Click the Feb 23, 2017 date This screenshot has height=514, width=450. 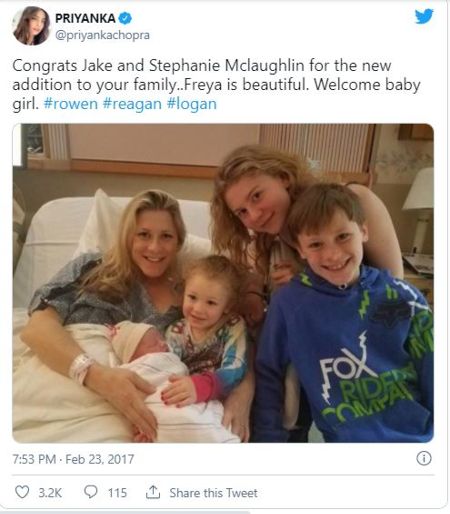[99, 459]
